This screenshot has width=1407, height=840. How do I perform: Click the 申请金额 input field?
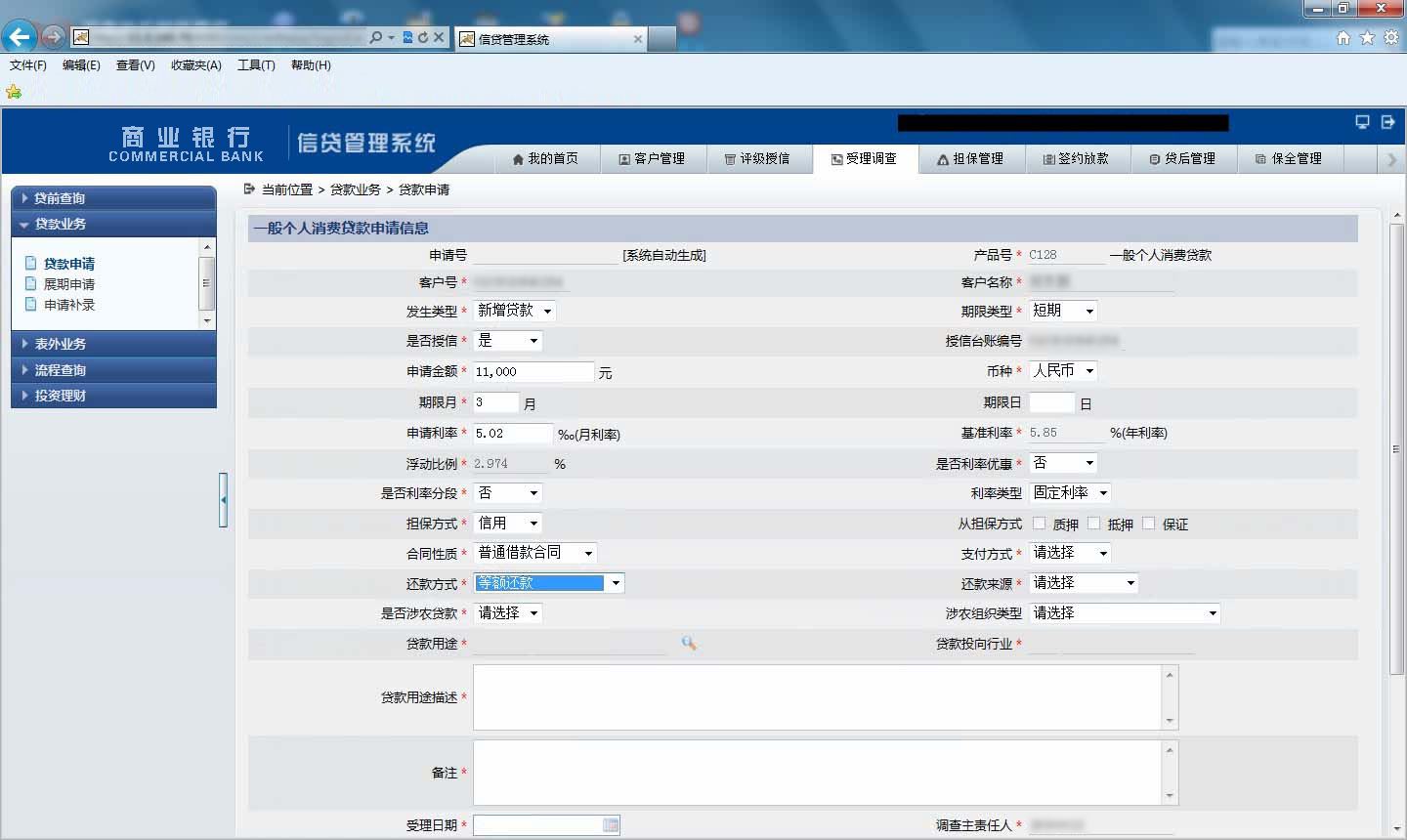coord(533,372)
